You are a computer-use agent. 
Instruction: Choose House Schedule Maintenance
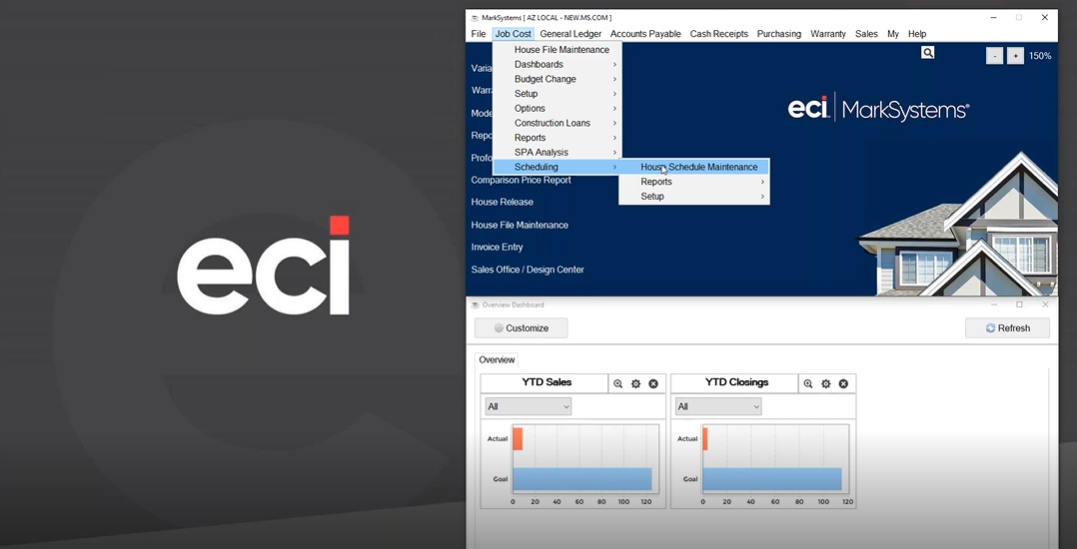click(694, 167)
